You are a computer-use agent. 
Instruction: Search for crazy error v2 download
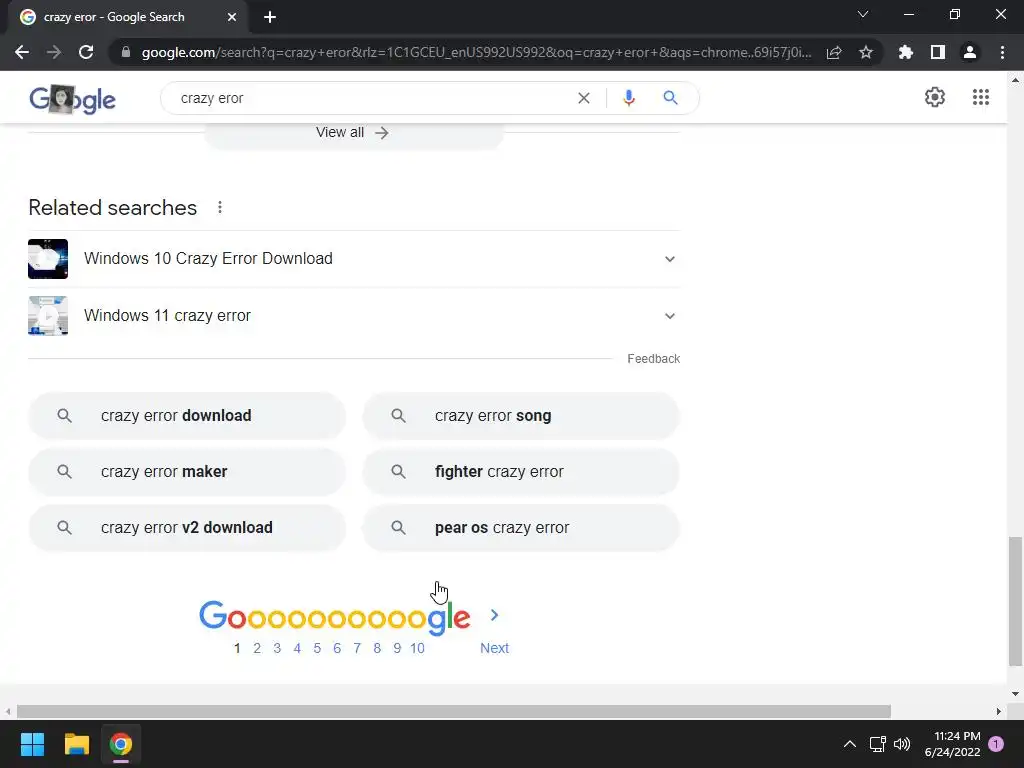187,528
